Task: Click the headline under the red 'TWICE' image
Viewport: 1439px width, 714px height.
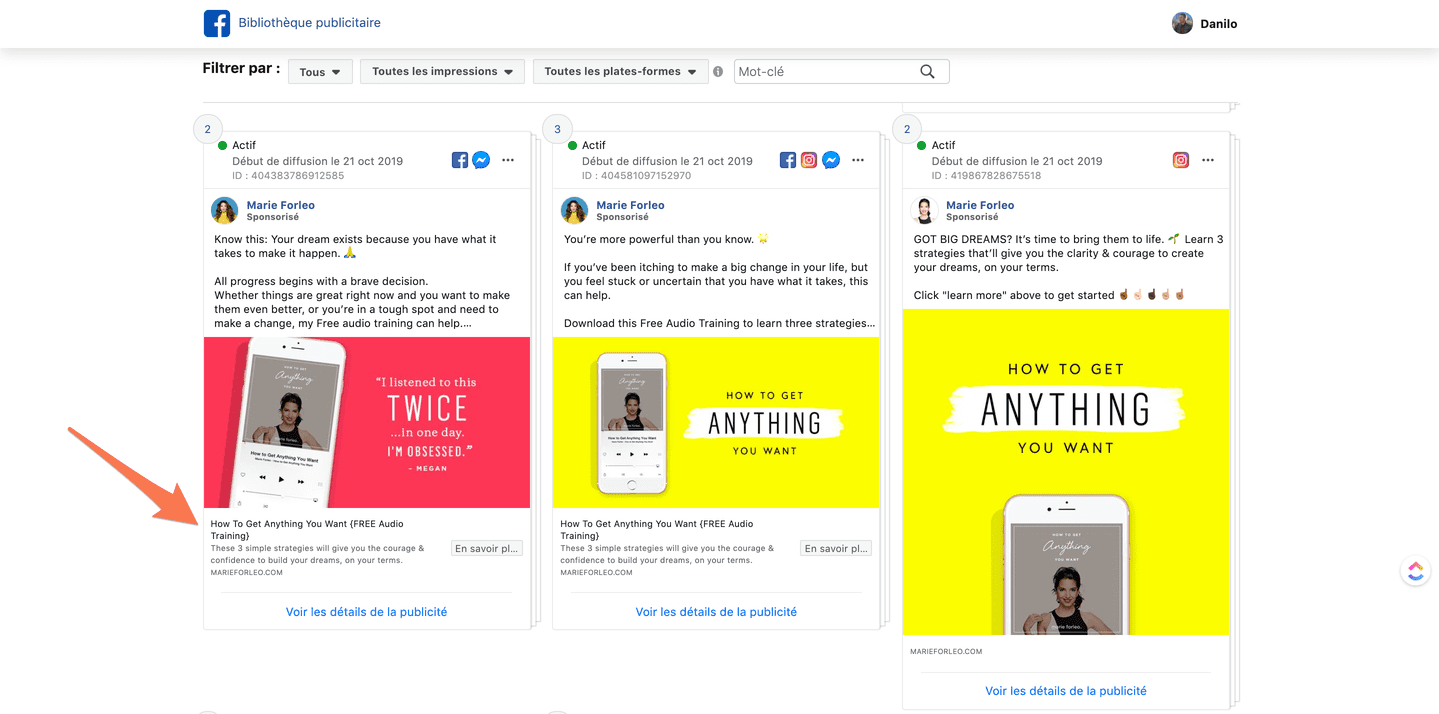Action: pos(307,530)
